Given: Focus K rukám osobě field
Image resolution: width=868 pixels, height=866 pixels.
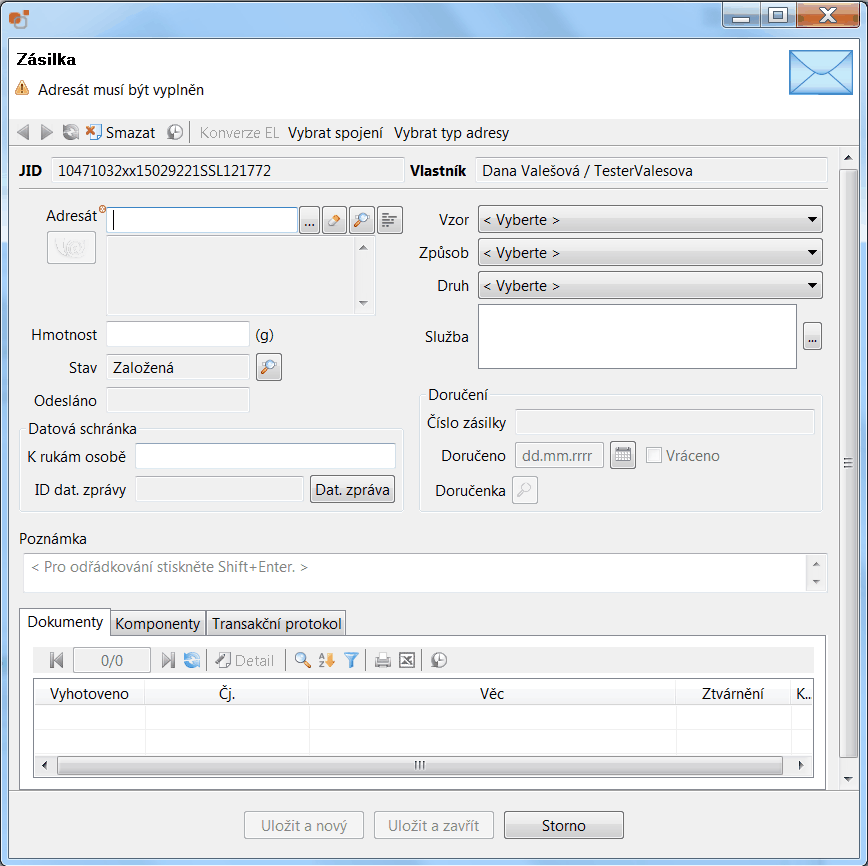Looking at the screenshot, I should 265,456.
